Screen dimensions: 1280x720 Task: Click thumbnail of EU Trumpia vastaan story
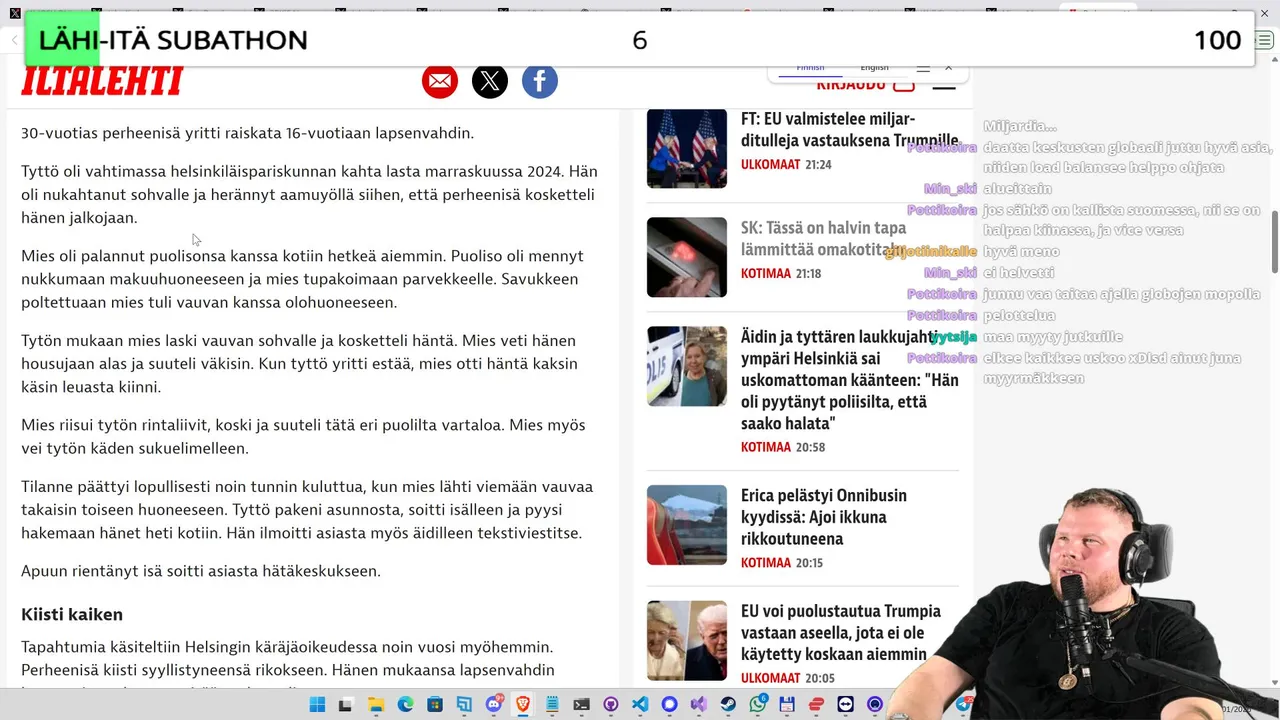click(x=687, y=641)
